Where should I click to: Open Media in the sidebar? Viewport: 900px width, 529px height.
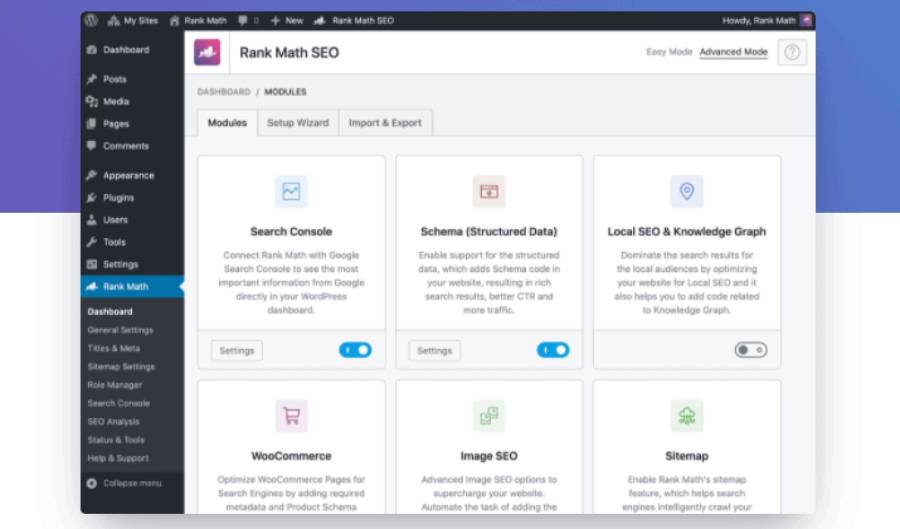132,102
